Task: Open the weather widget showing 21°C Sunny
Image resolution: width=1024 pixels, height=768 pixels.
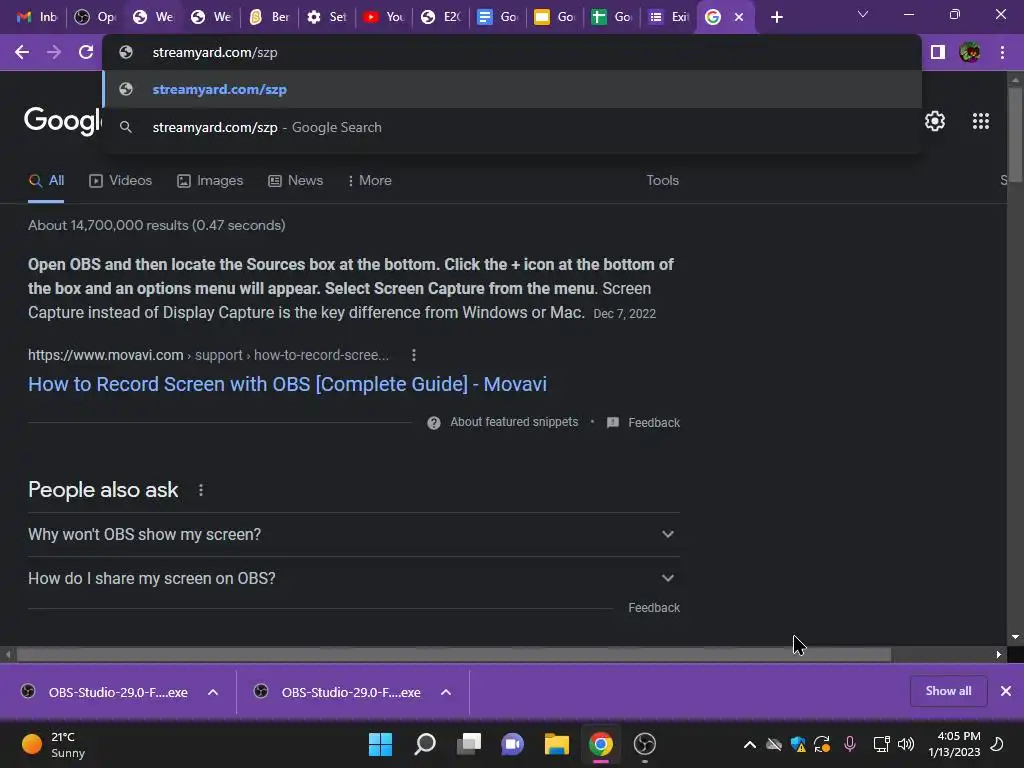Action: (x=55, y=744)
